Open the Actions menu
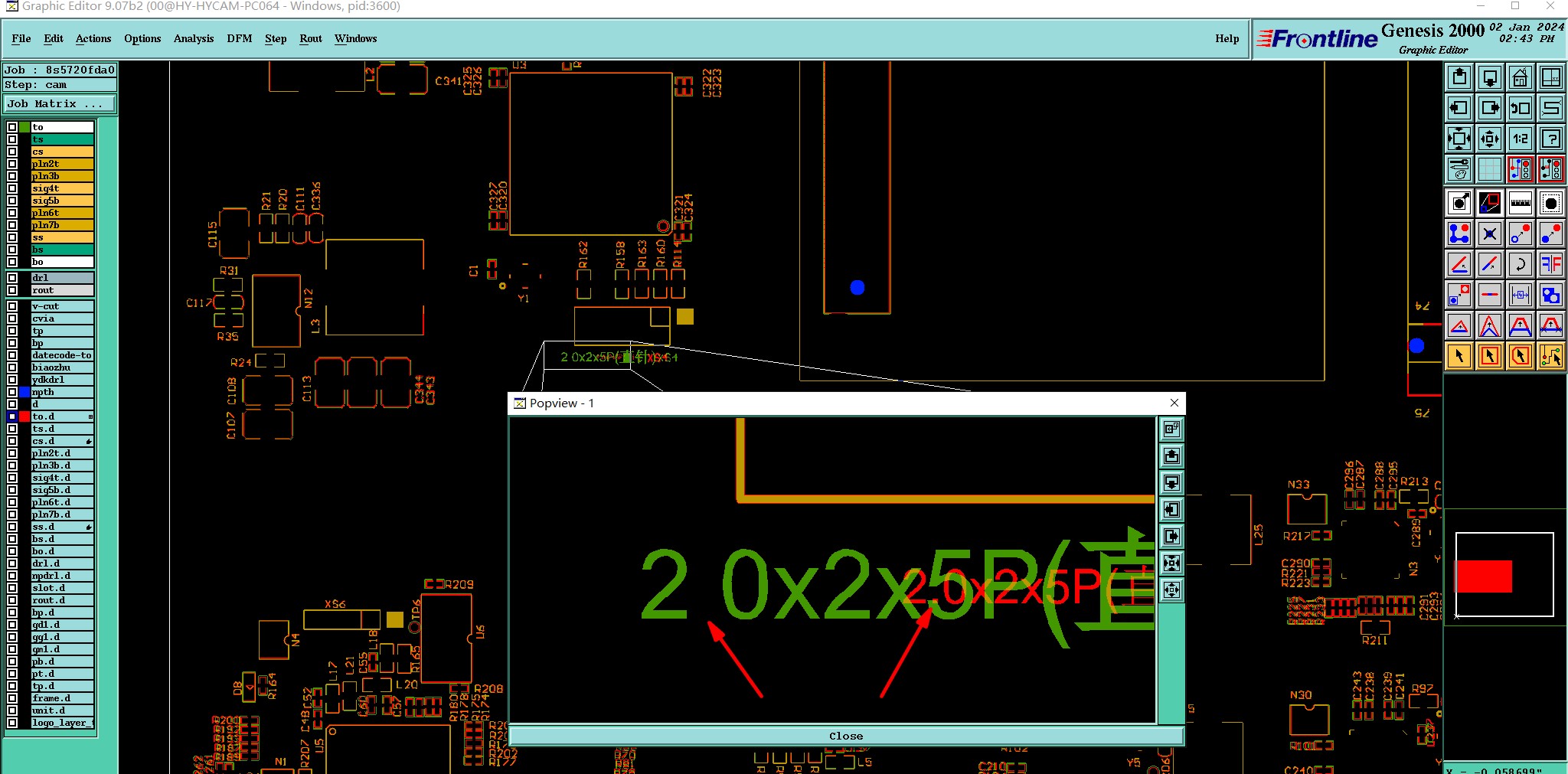Viewport: 1568px width, 774px height. 93,38
